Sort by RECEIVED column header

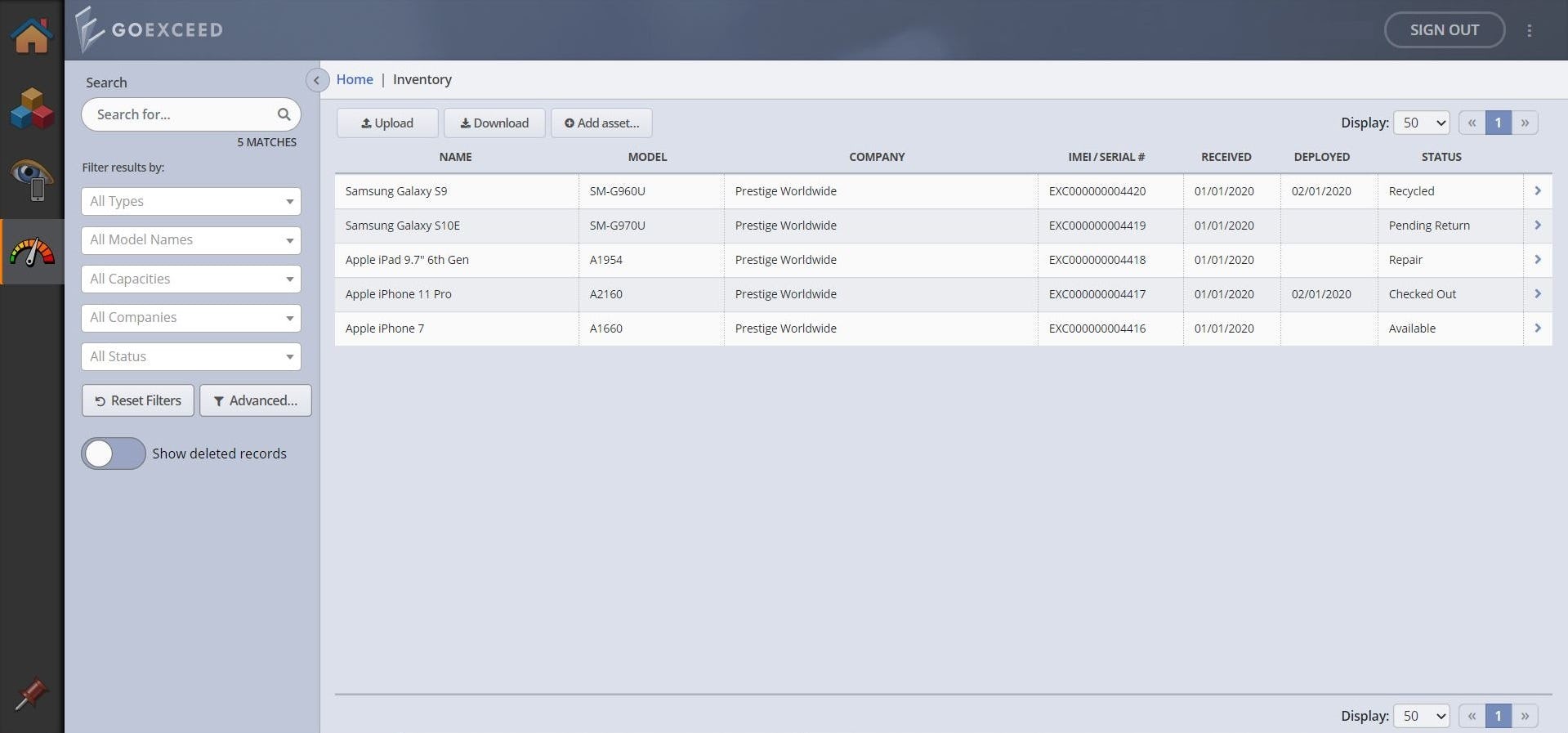(x=1226, y=157)
